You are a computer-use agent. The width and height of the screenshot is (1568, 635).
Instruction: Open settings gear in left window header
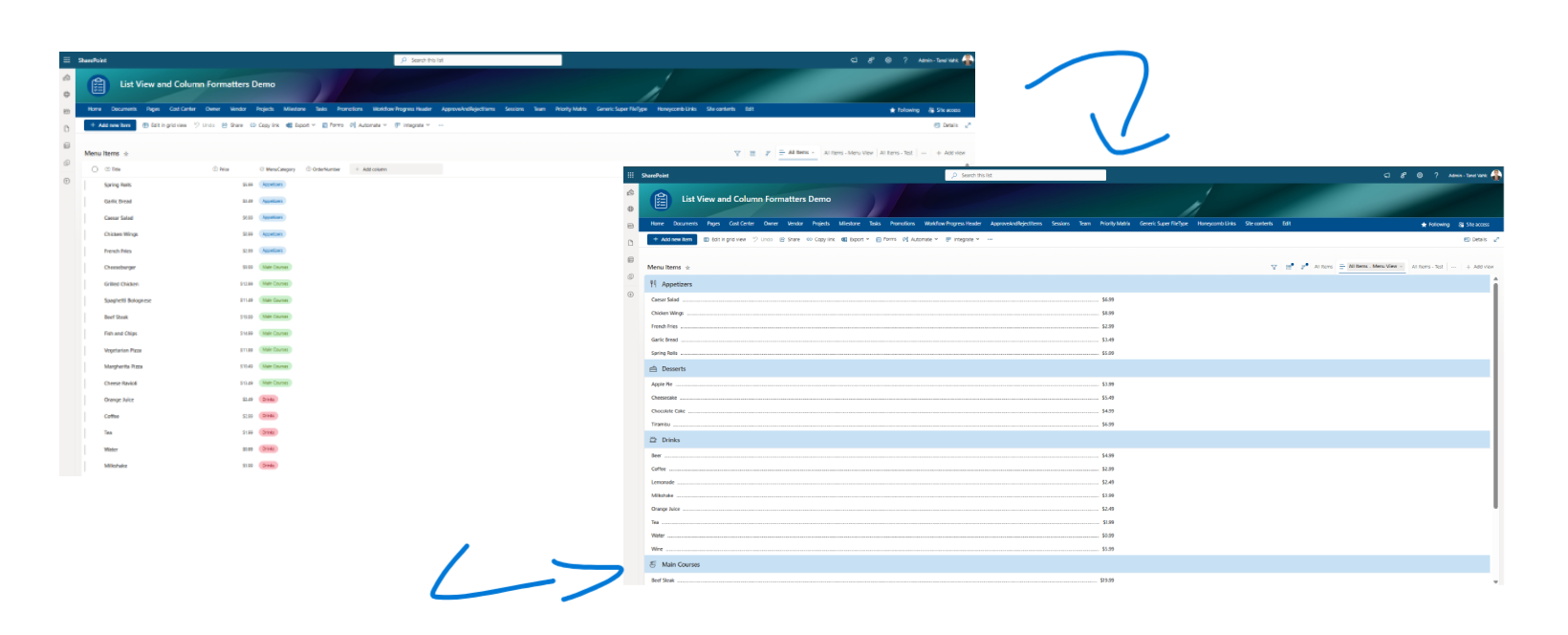(x=887, y=60)
